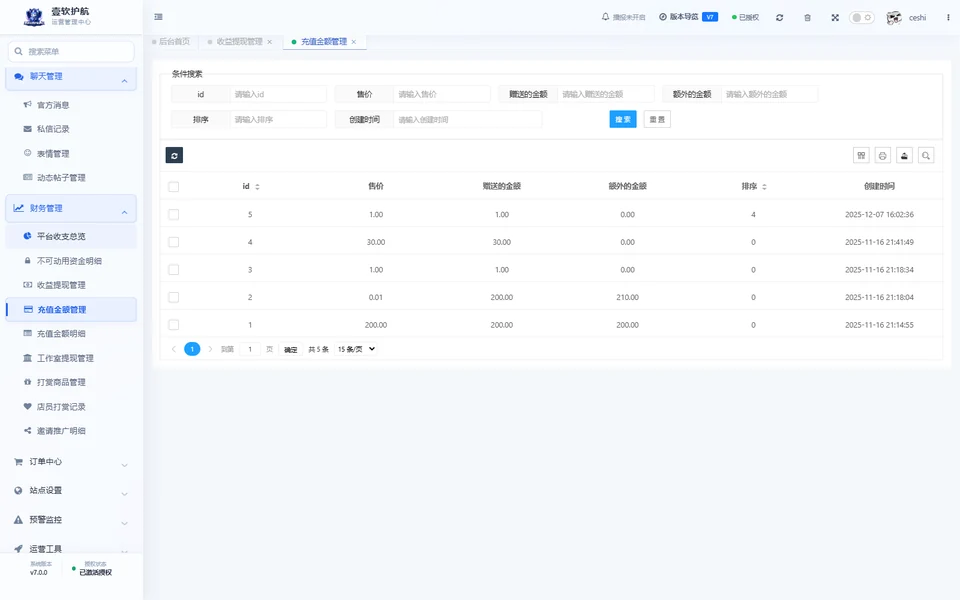The width and height of the screenshot is (960, 600).
Task: Click the 创建时间 filter input field
Action: [x=468, y=120]
